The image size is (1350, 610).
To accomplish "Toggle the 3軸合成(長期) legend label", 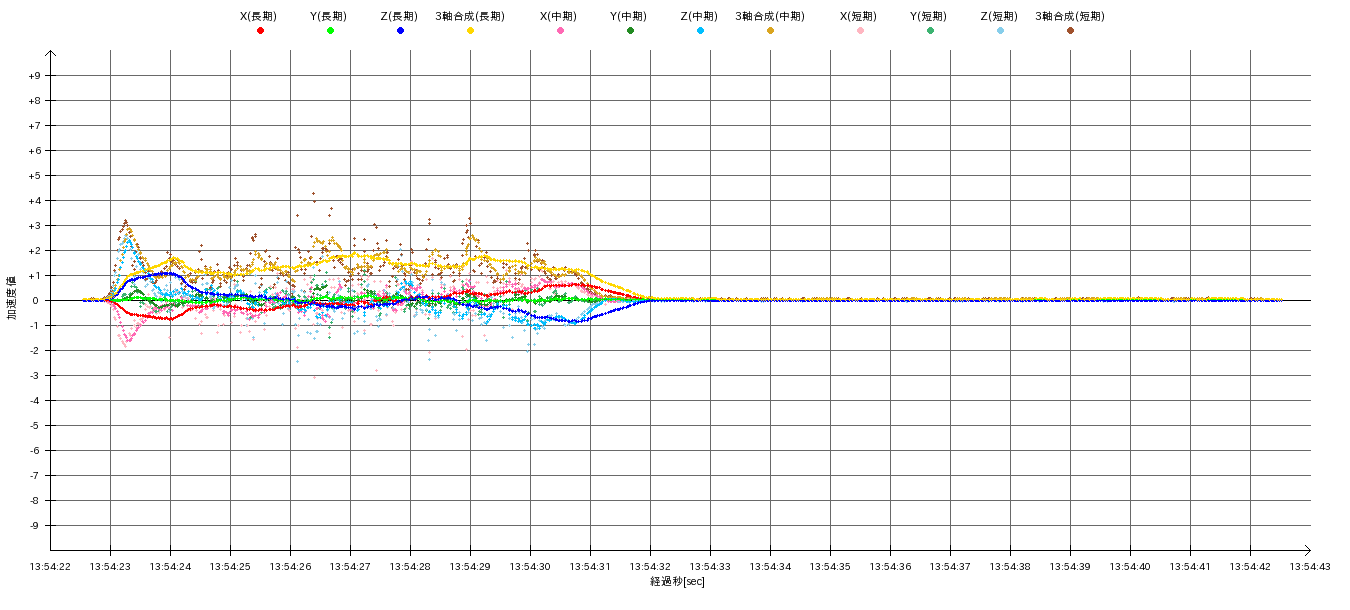I will tap(470, 16).
